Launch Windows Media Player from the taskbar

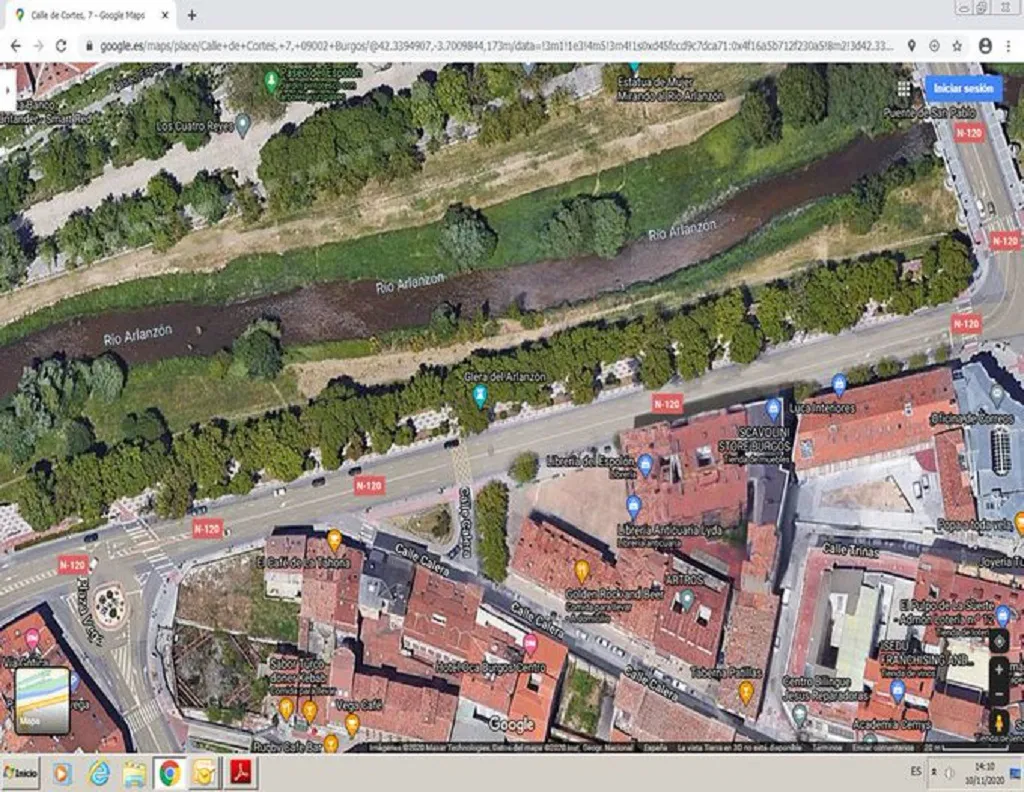pos(62,774)
